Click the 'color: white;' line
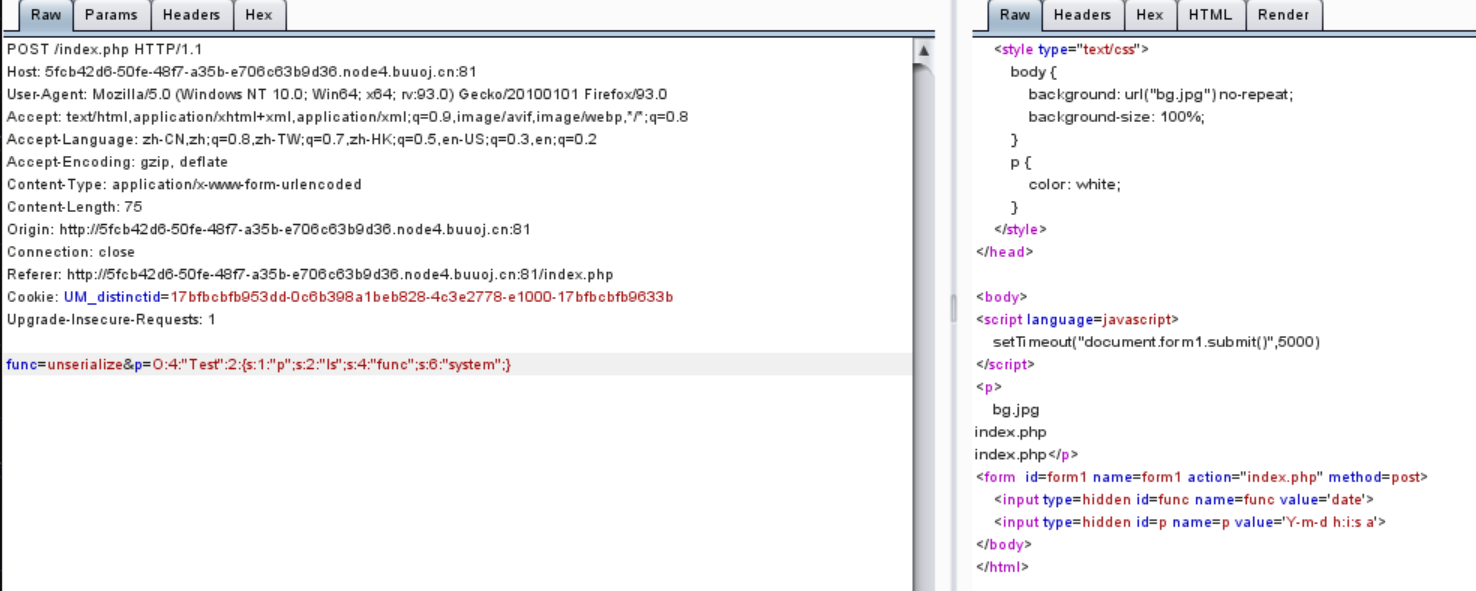The height and width of the screenshot is (591, 1476). tap(1074, 185)
